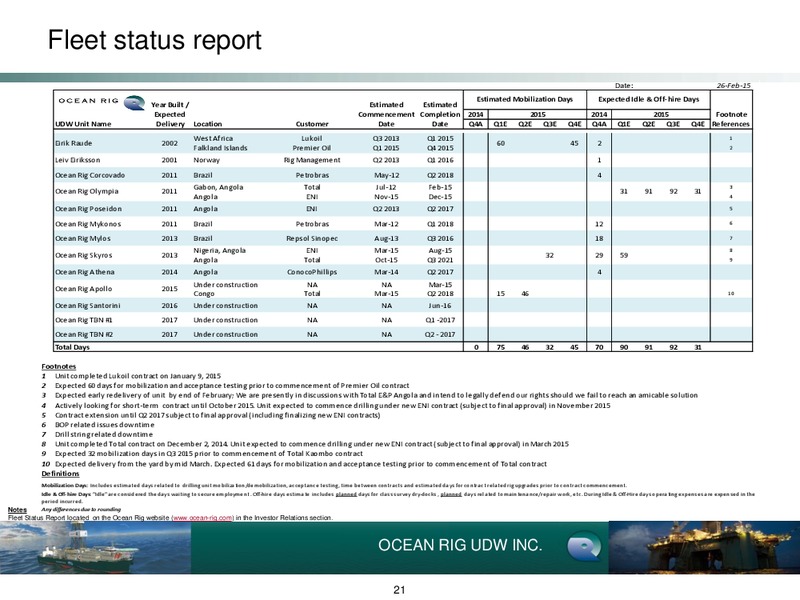Click the 'Norway' location cell
Viewport: 800px width, 600px height.
tap(207, 160)
